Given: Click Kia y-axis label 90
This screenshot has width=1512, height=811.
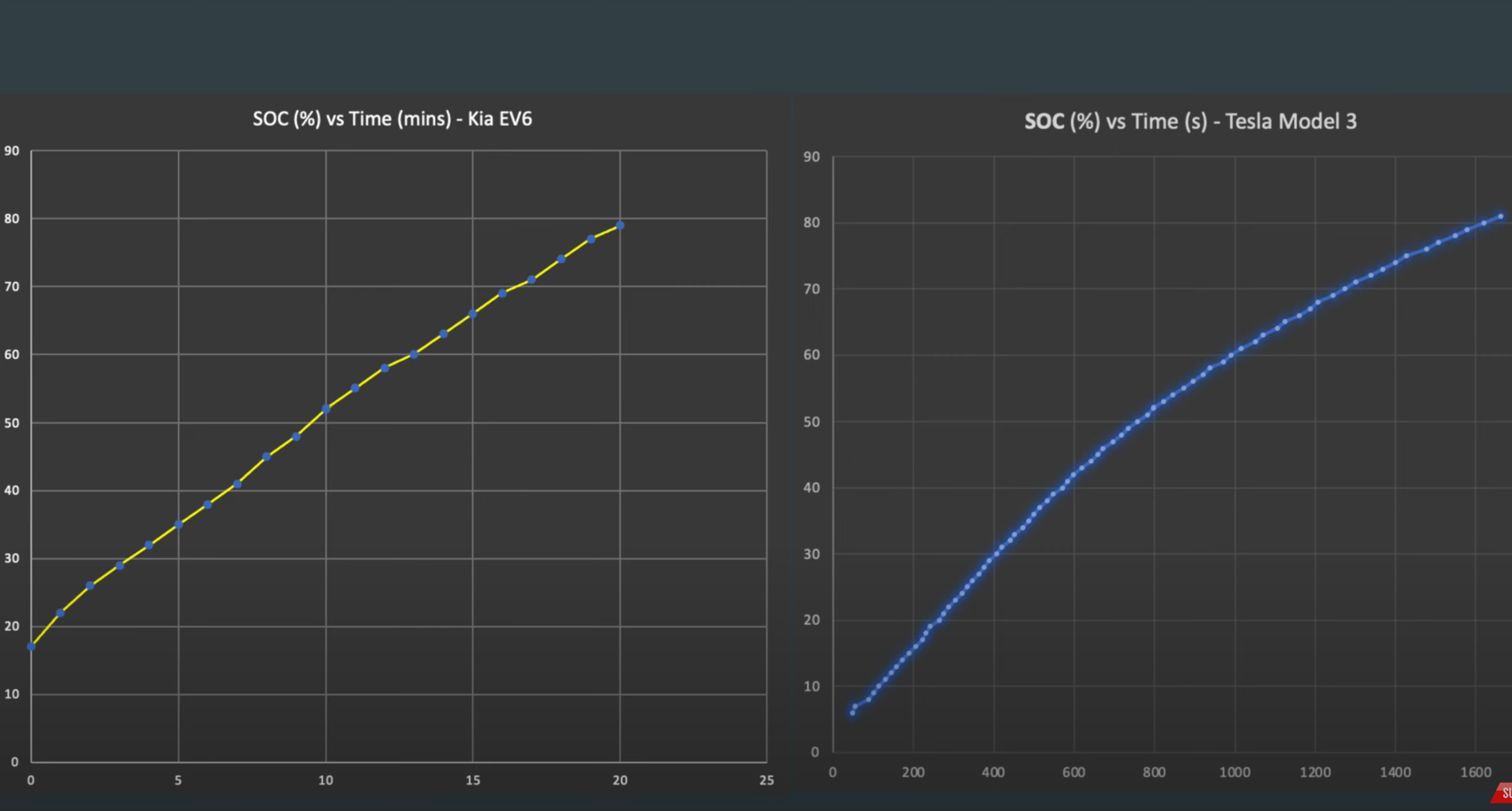Looking at the screenshot, I should (12, 151).
